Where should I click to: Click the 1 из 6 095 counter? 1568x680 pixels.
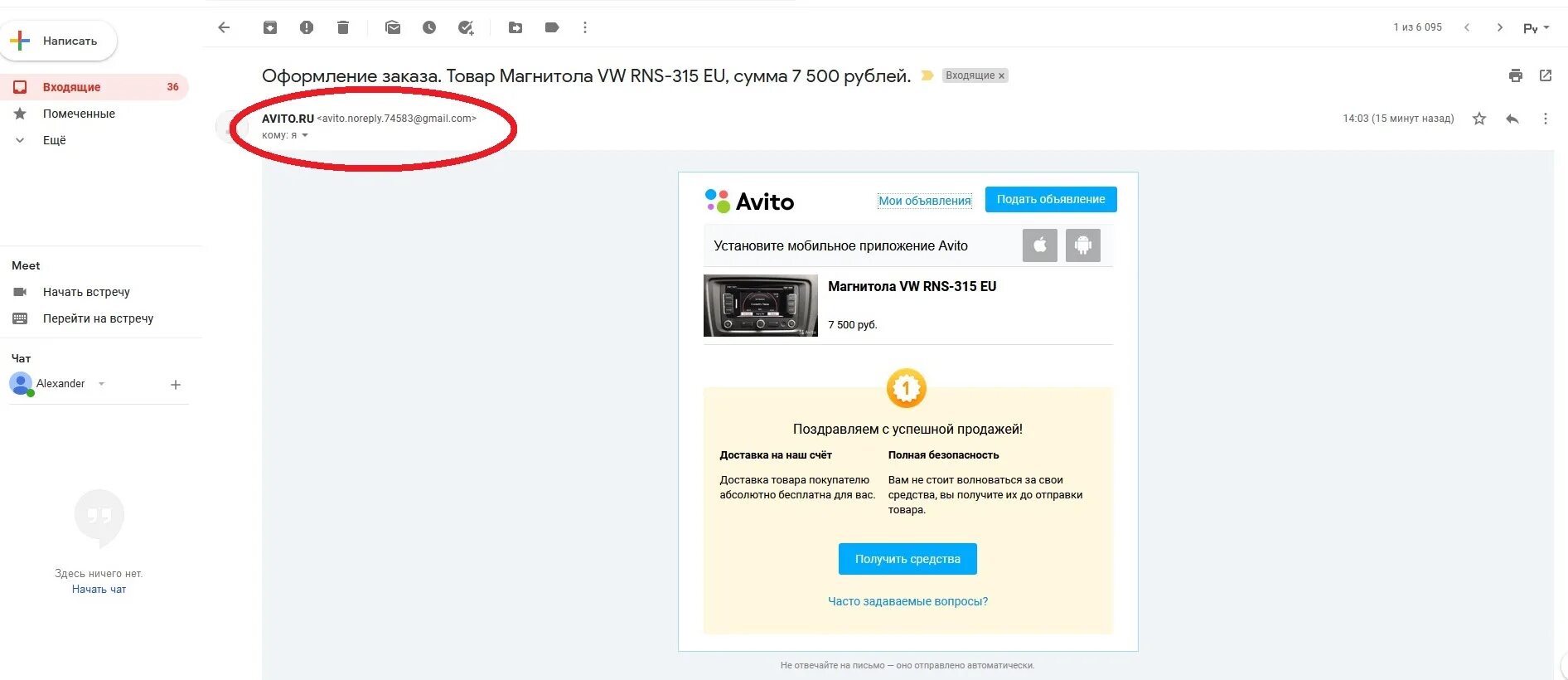tap(1418, 27)
